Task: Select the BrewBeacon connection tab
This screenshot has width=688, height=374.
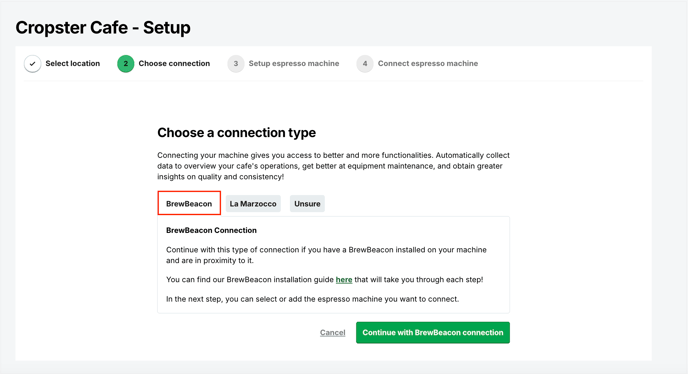Action: pos(189,203)
